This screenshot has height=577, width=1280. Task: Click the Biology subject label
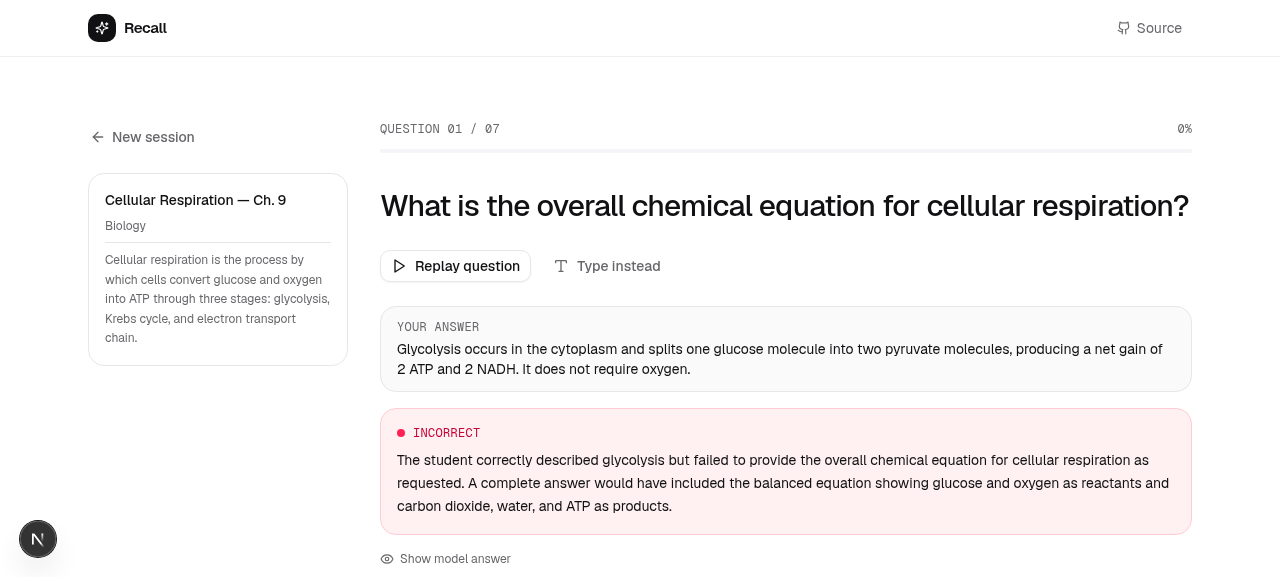pyautogui.click(x=125, y=226)
